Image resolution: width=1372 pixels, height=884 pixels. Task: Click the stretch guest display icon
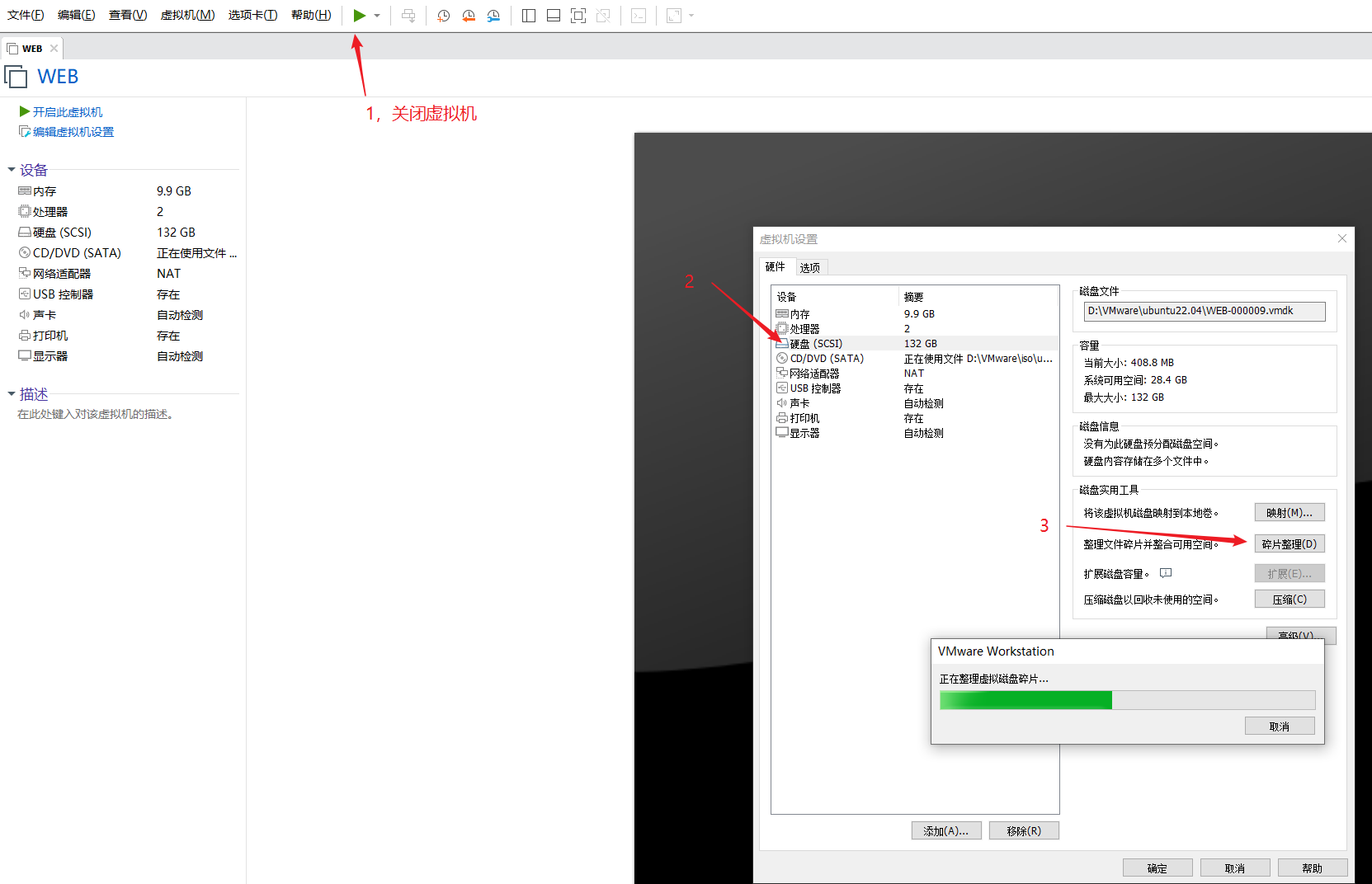click(x=674, y=16)
